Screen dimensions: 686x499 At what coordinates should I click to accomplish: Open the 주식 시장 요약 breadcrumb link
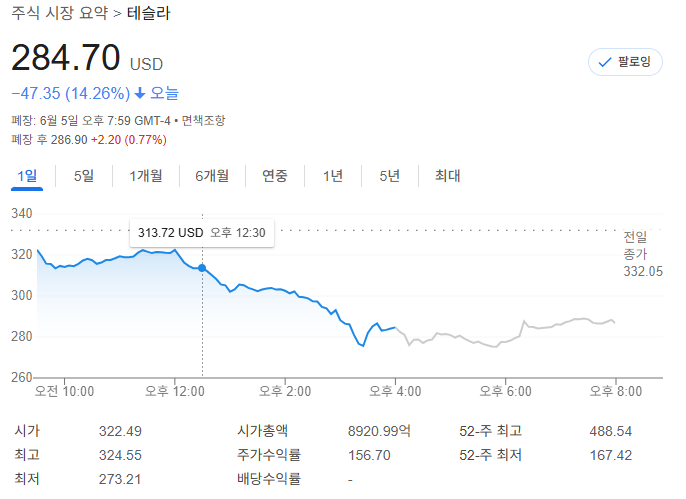60,13
